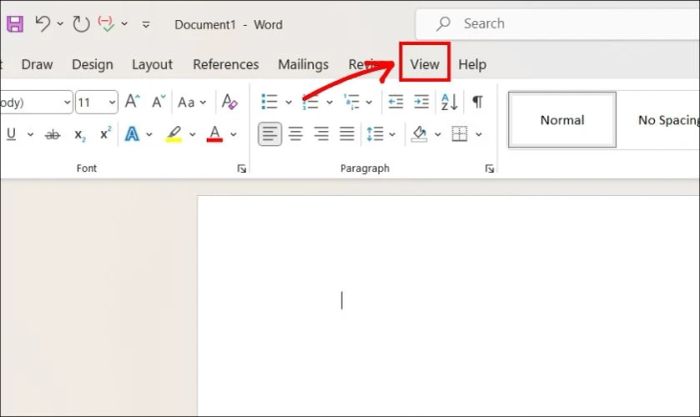This screenshot has height=417, width=700.
Task: Open the View tab
Action: click(425, 64)
